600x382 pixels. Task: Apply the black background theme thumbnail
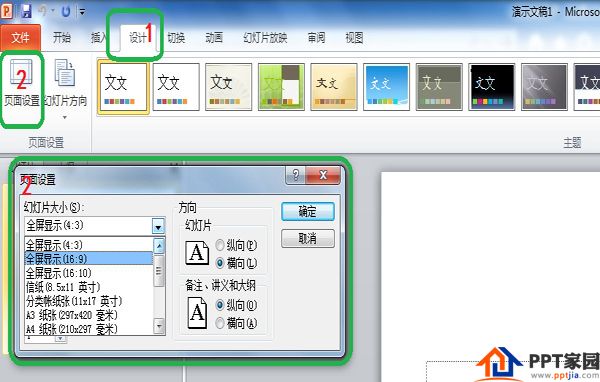[x=492, y=87]
